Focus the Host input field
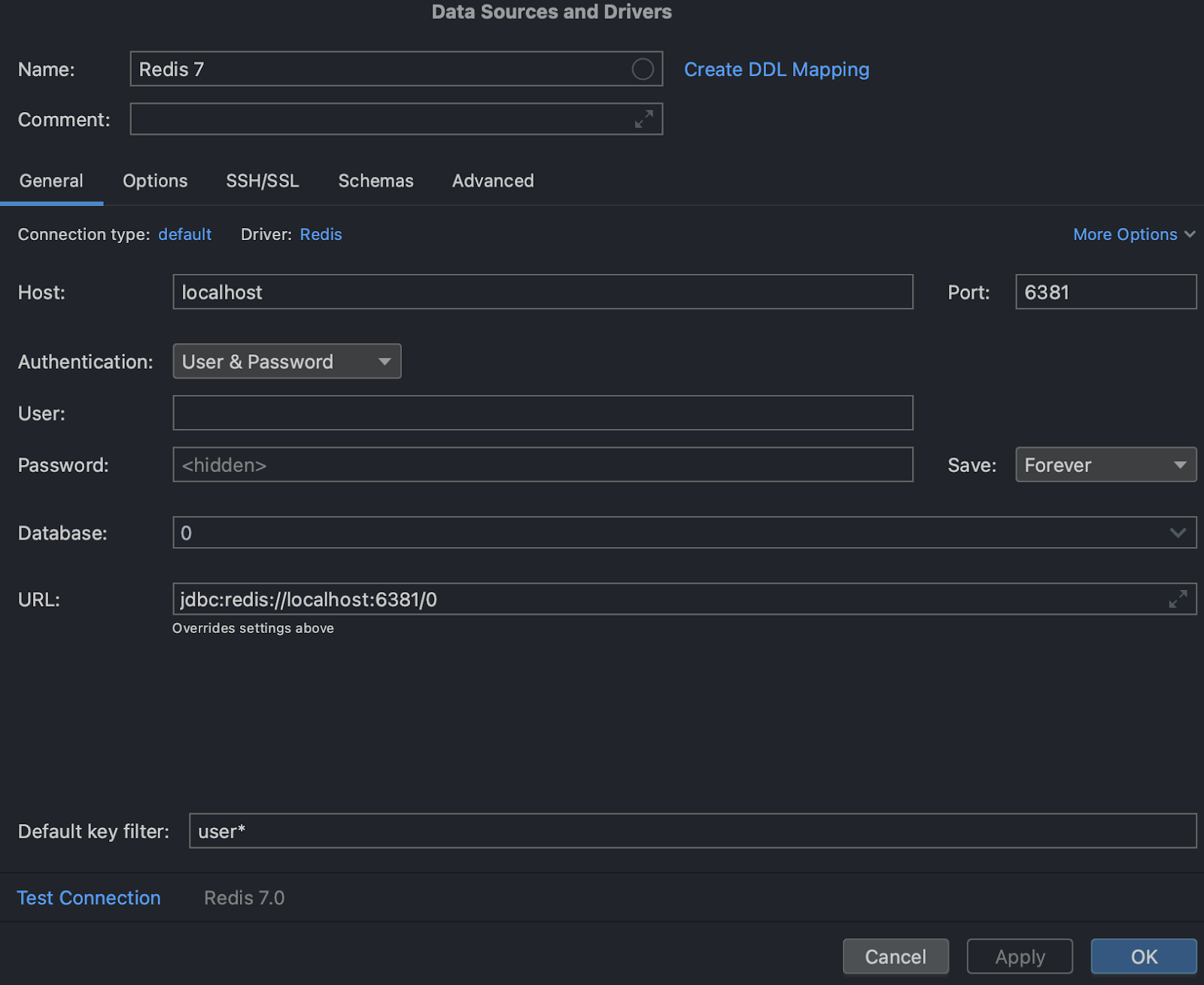Image resolution: width=1204 pixels, height=985 pixels. coord(542,292)
